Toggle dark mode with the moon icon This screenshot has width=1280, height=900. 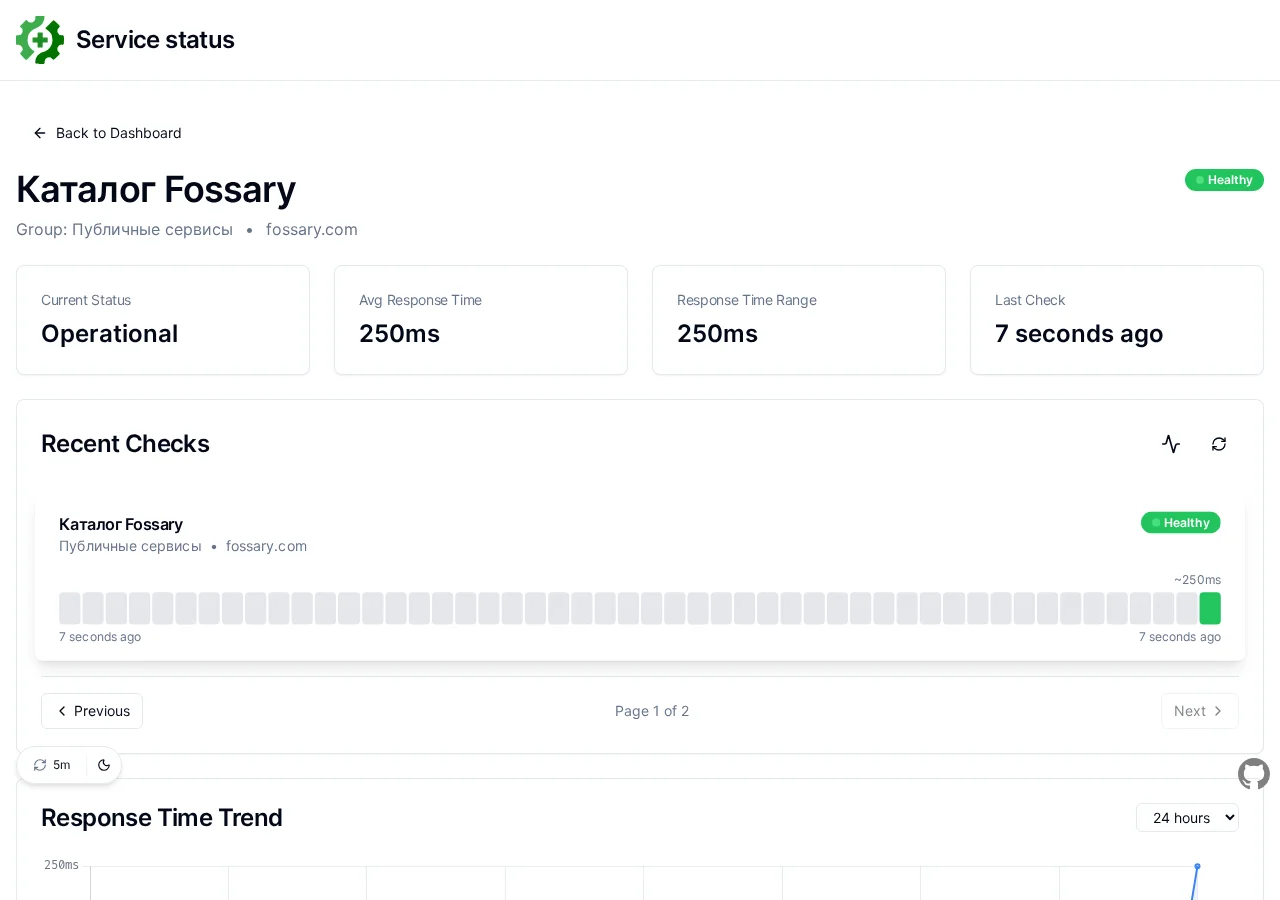click(104, 765)
